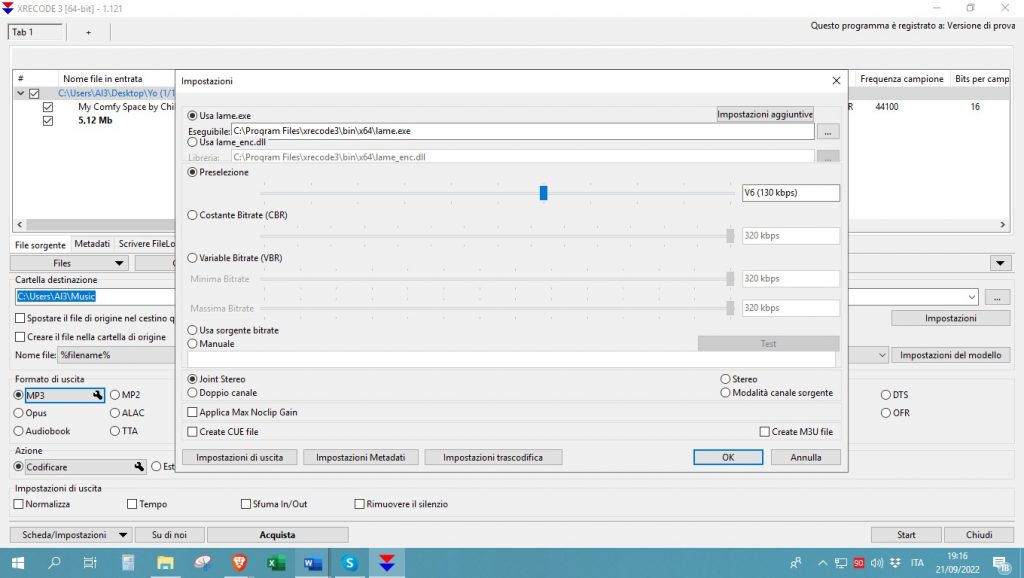Add a new tab with the plus button

point(88,32)
